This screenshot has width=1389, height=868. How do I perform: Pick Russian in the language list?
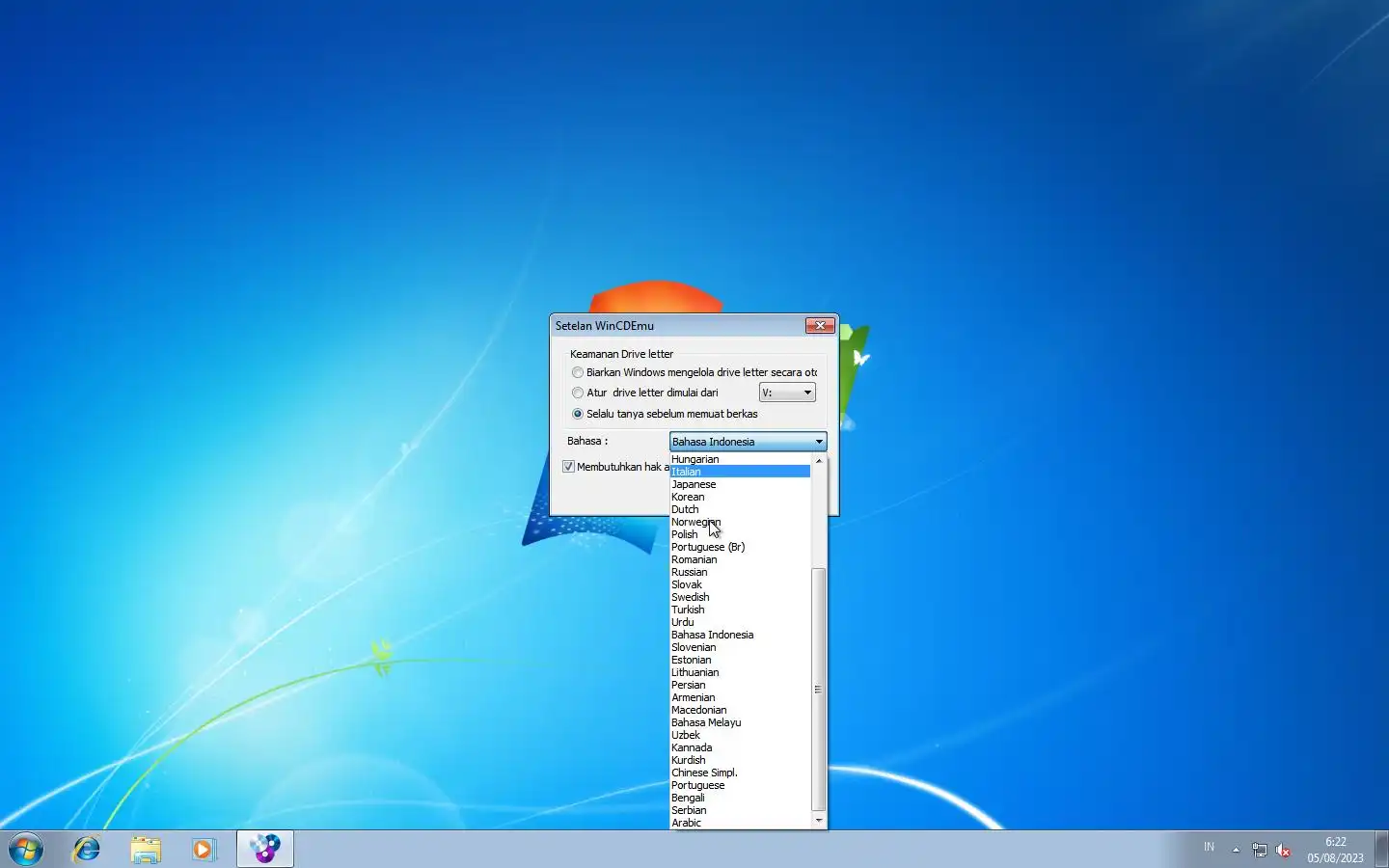tap(740, 572)
